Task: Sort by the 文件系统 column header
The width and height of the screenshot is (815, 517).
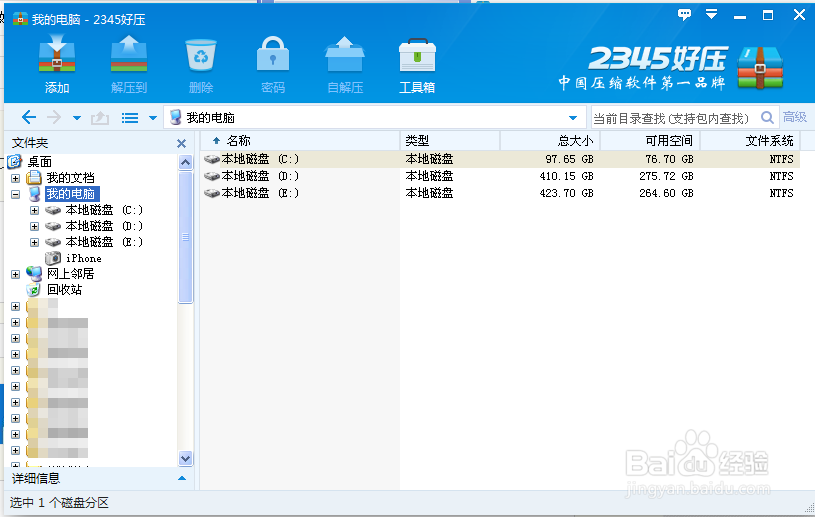Action: point(750,141)
